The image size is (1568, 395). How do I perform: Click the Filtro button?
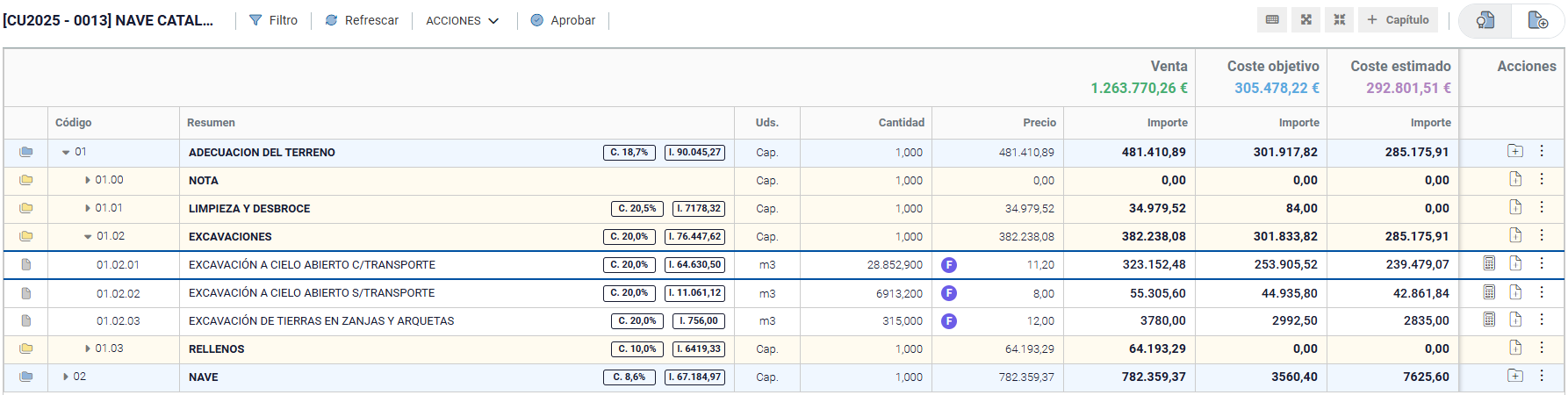click(273, 20)
